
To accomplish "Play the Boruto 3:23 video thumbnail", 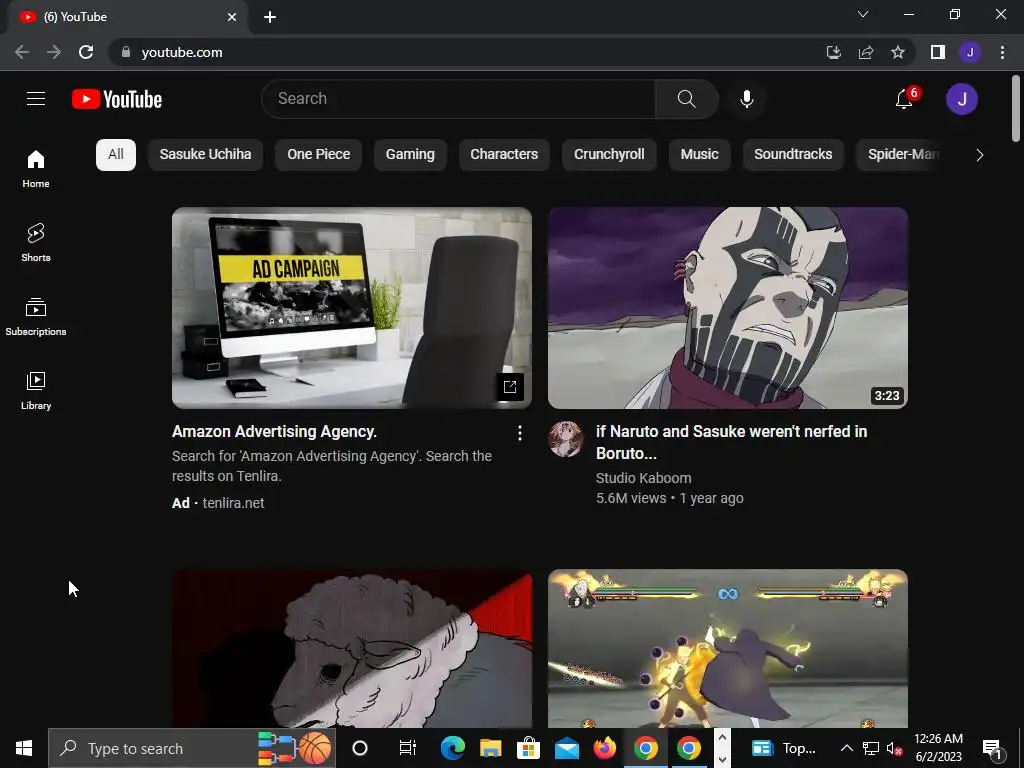I will (728, 308).
